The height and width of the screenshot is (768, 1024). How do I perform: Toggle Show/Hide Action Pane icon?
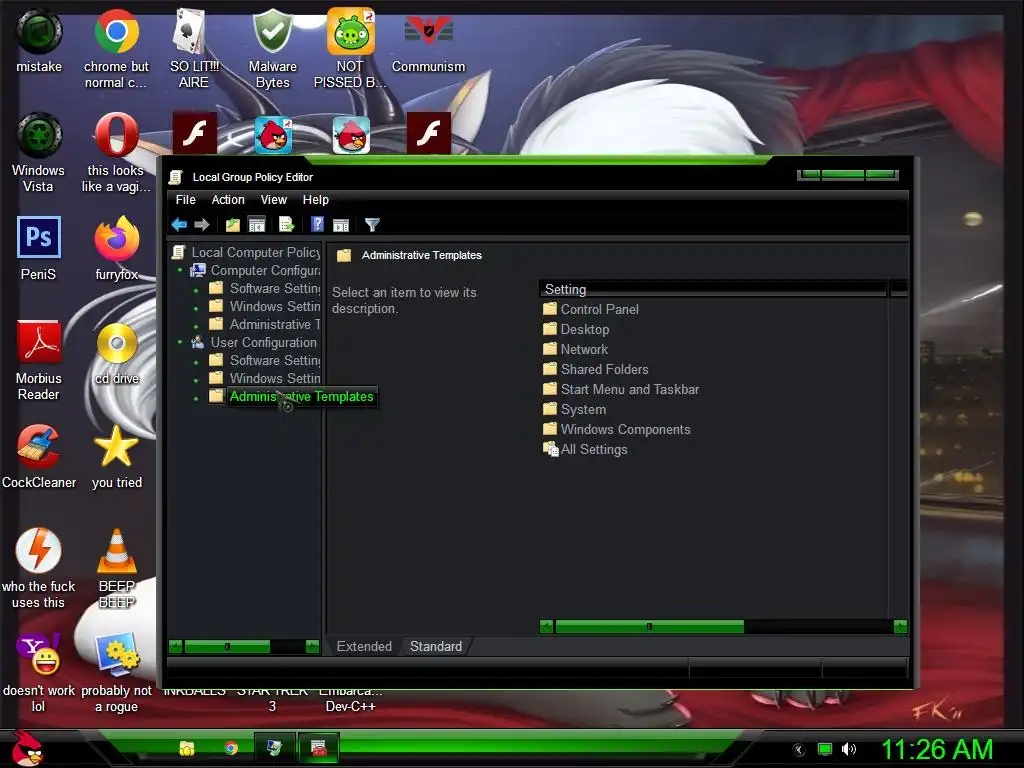tap(341, 225)
